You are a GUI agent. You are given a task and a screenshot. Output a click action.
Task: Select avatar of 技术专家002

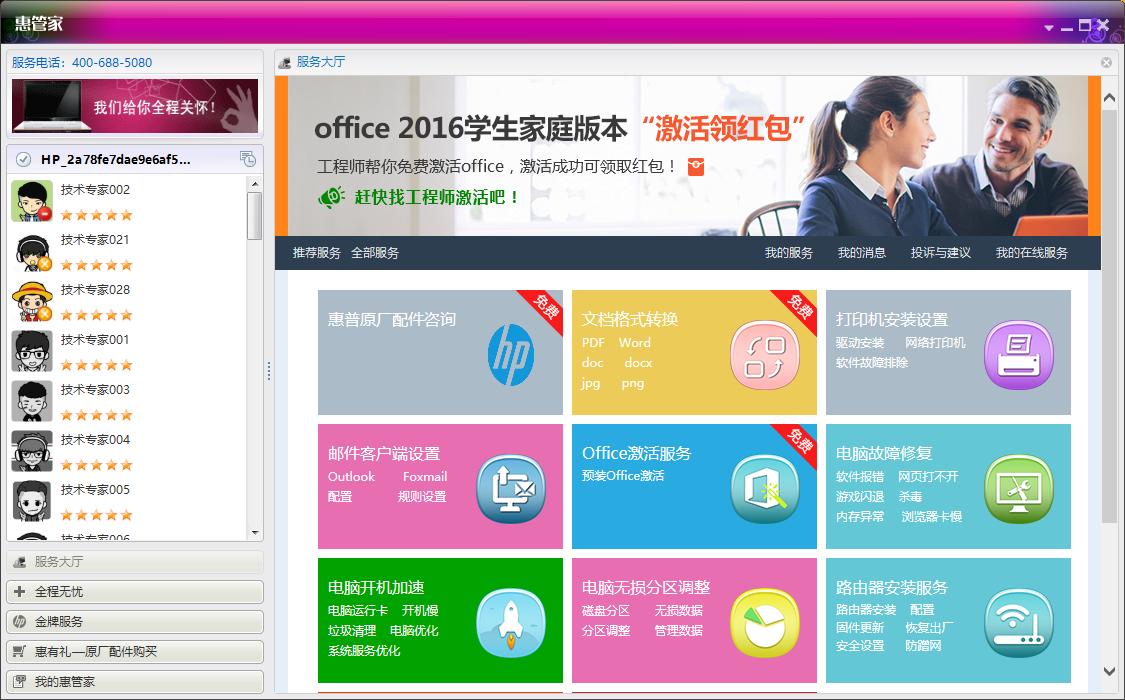(32, 201)
